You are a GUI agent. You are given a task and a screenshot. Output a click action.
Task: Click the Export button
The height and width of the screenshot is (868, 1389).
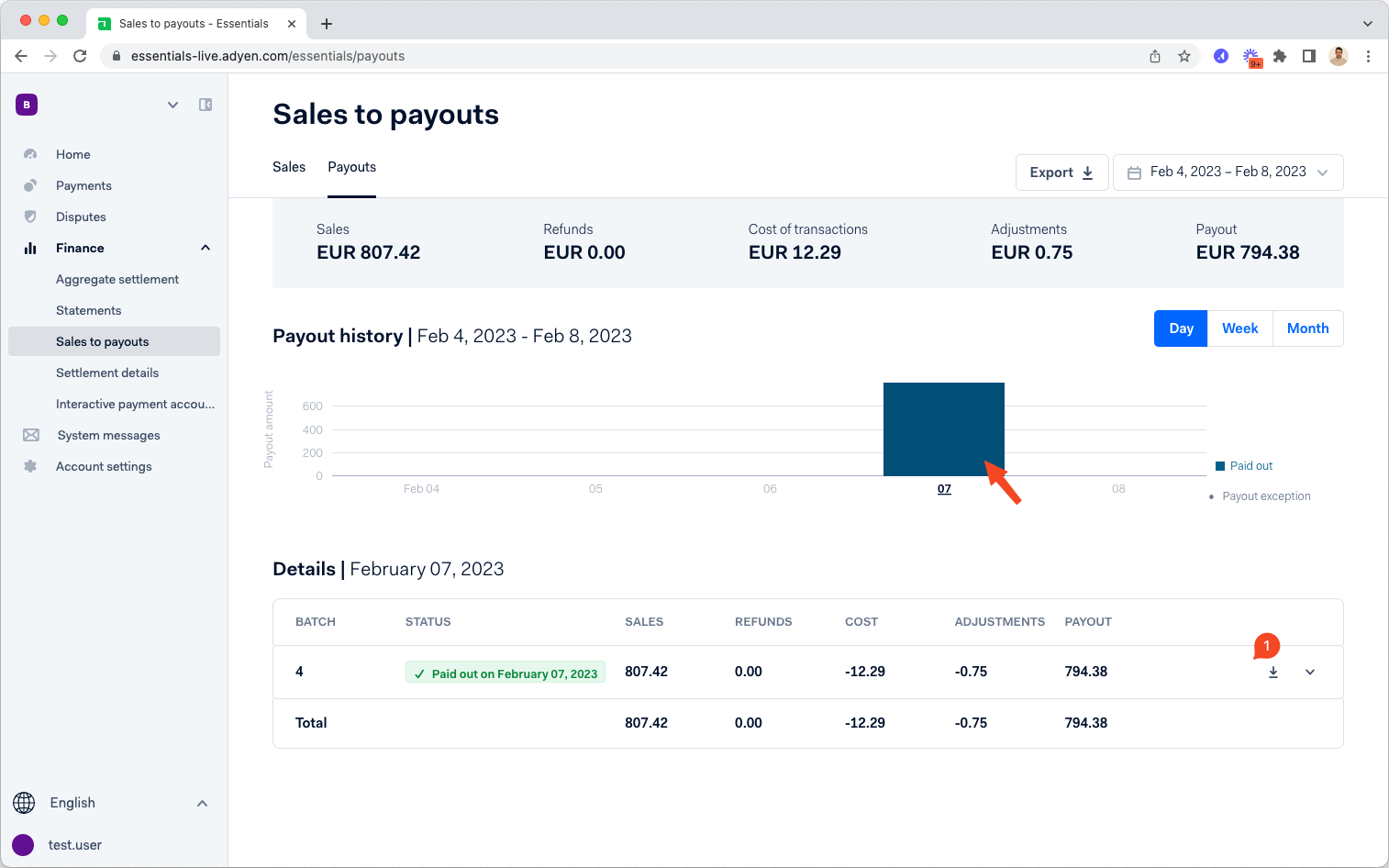(1061, 172)
